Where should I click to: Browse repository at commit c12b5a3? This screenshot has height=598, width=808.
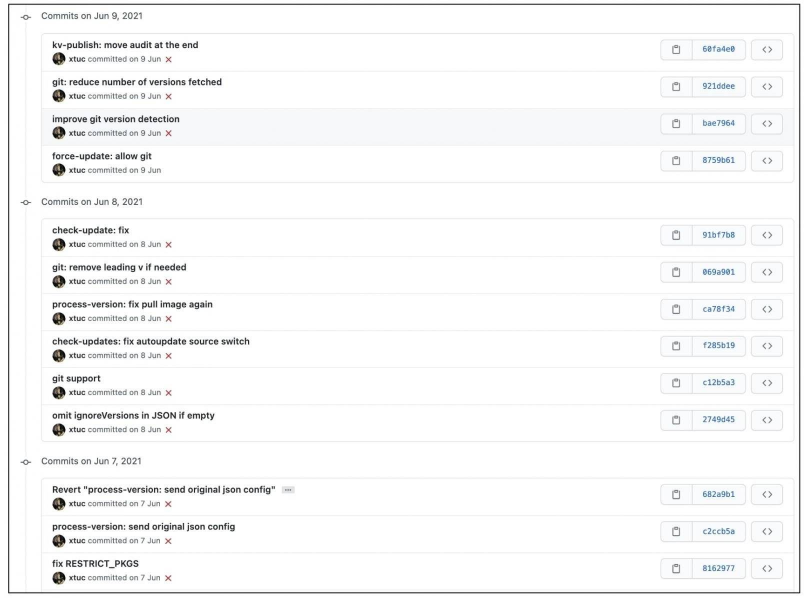(766, 383)
